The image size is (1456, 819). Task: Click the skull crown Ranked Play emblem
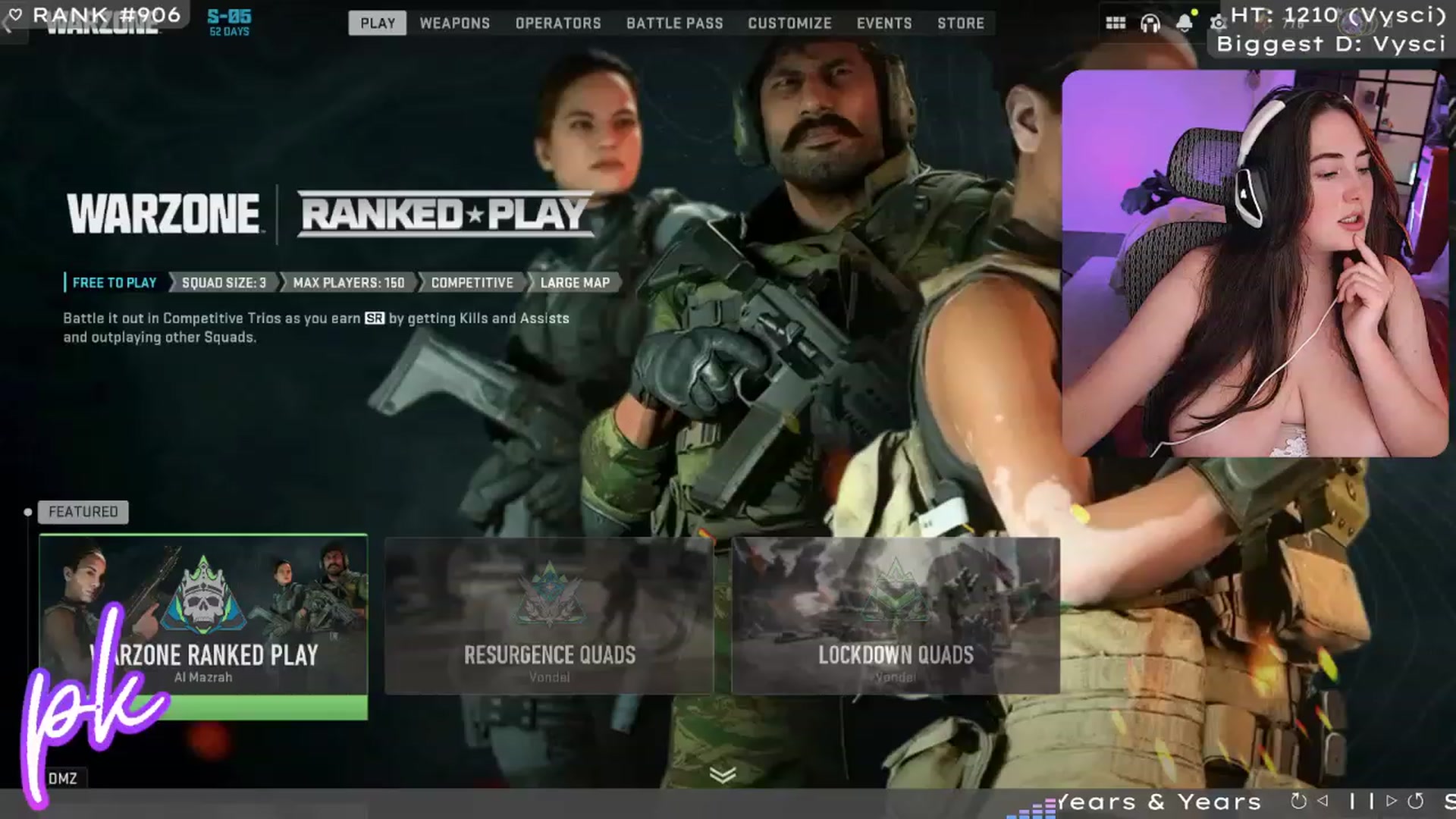pyautogui.click(x=203, y=597)
